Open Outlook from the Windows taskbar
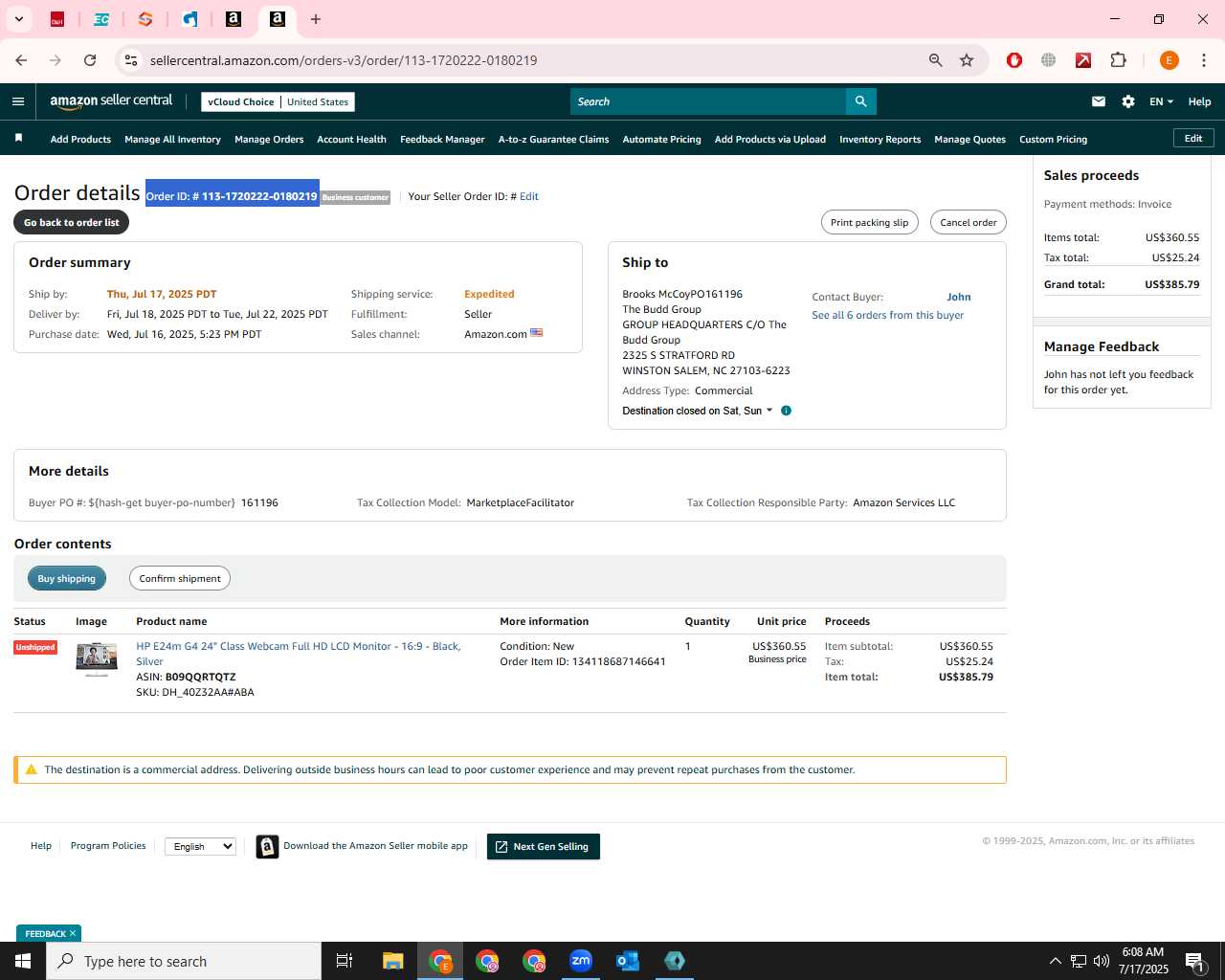The image size is (1225, 980). pyautogui.click(x=628, y=961)
